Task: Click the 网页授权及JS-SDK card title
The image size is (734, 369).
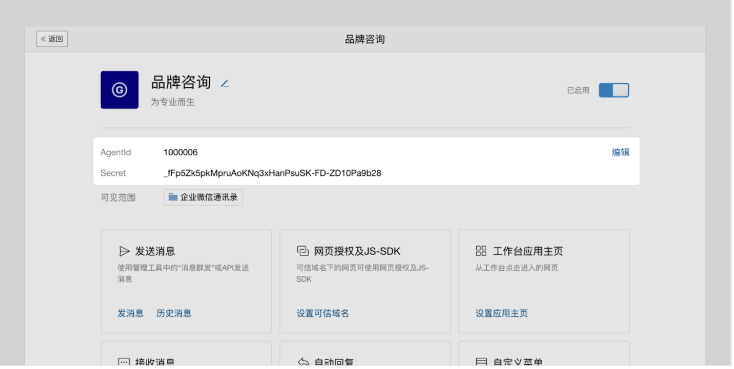Action: (357, 251)
